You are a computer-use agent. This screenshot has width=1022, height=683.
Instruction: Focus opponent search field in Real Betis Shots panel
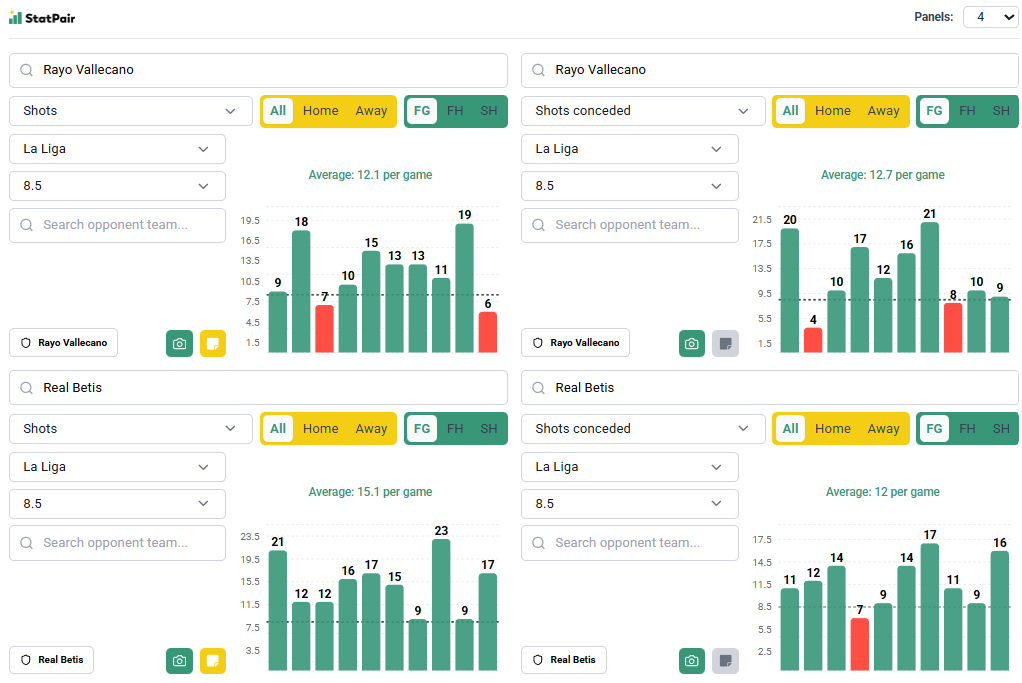coord(117,543)
